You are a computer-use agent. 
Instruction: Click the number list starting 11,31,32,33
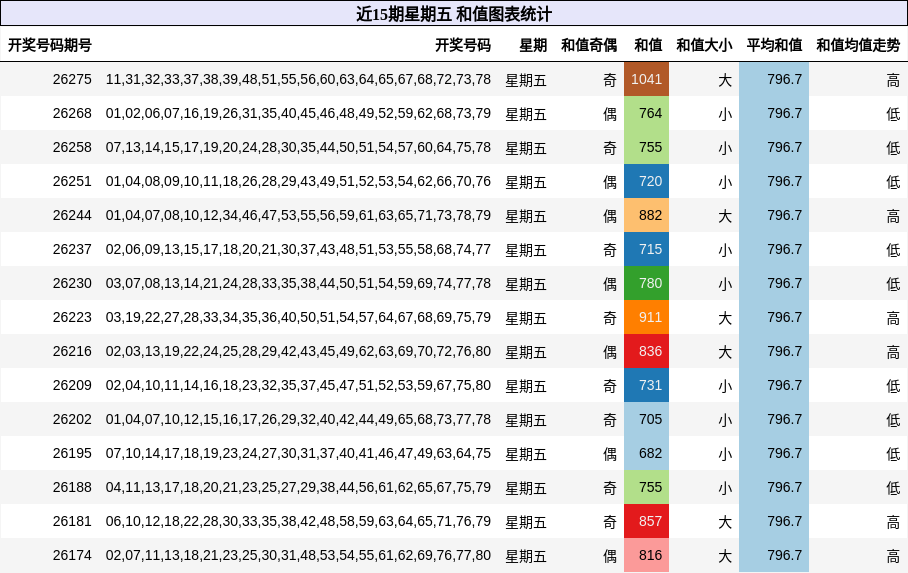pyautogui.click(x=298, y=79)
